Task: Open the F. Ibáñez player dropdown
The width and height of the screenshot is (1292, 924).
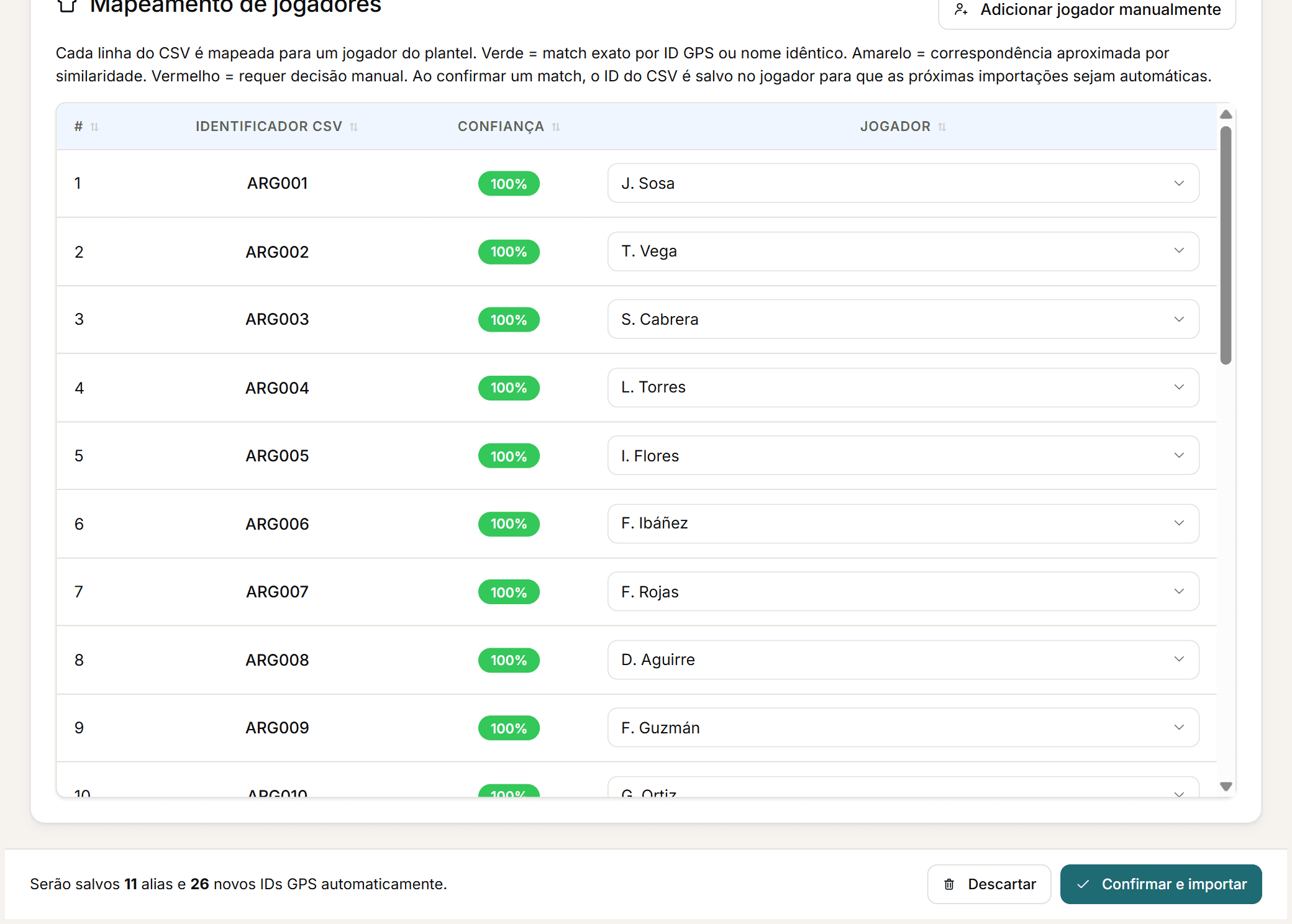Action: click(x=903, y=523)
